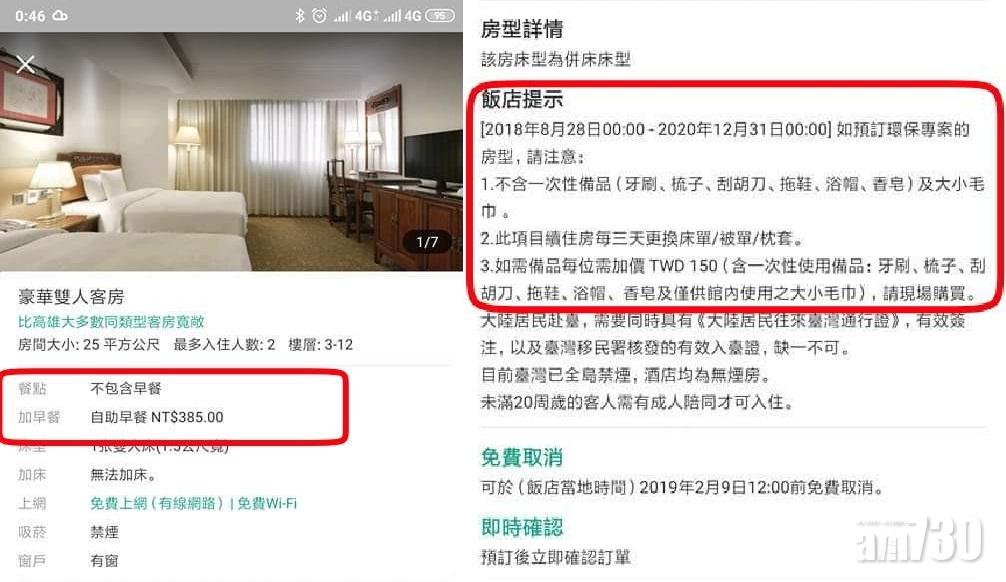Open the 免費取消 section heading
Image resolution: width=1006 pixels, height=582 pixels.
click(522, 457)
